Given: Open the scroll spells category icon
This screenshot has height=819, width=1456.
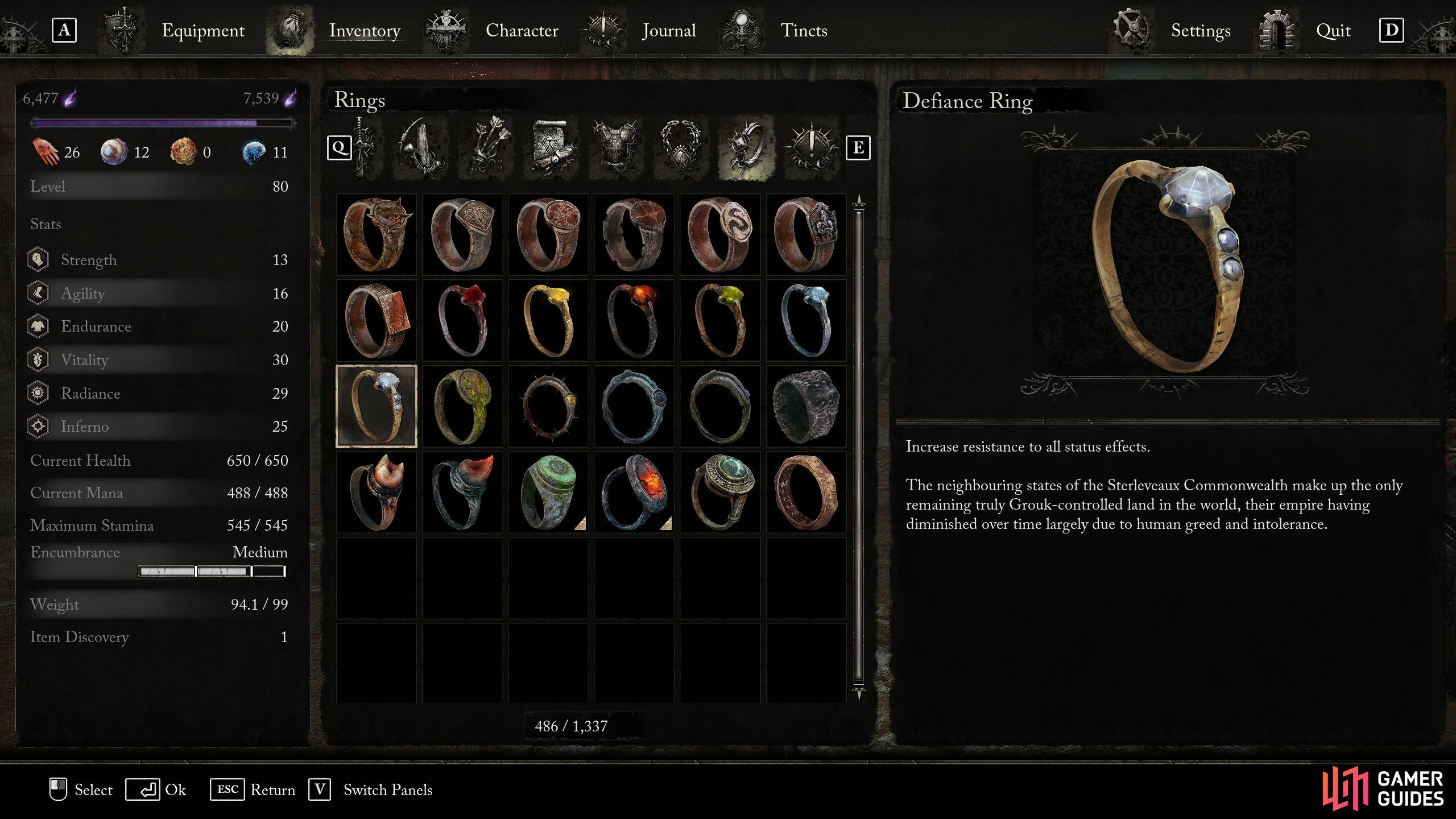Looking at the screenshot, I should (x=551, y=148).
